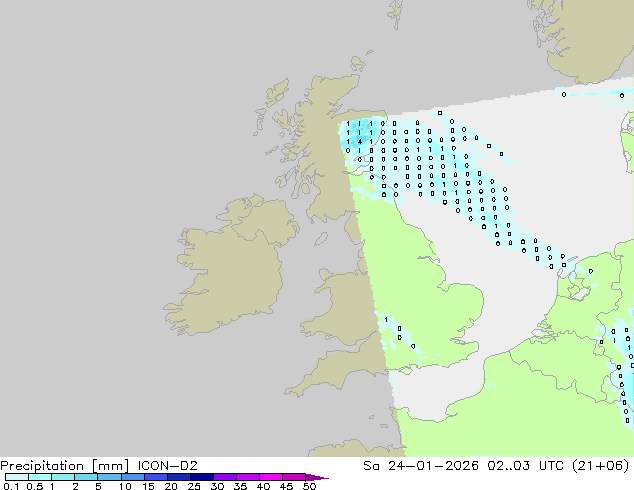Click the "24-01-2026" date text
This screenshot has height=490, width=634.
click(x=433, y=466)
